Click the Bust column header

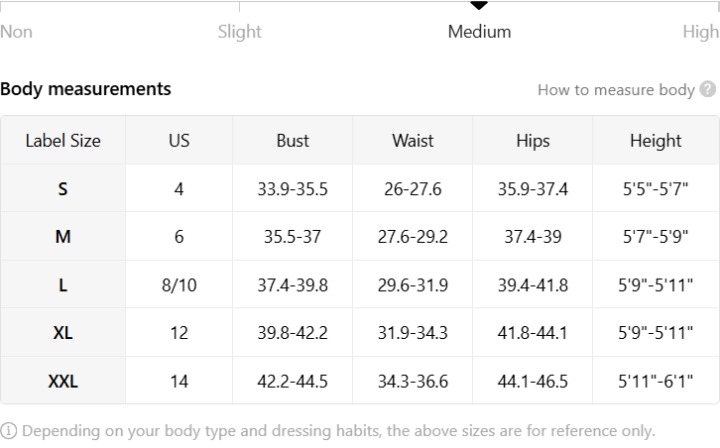click(292, 140)
